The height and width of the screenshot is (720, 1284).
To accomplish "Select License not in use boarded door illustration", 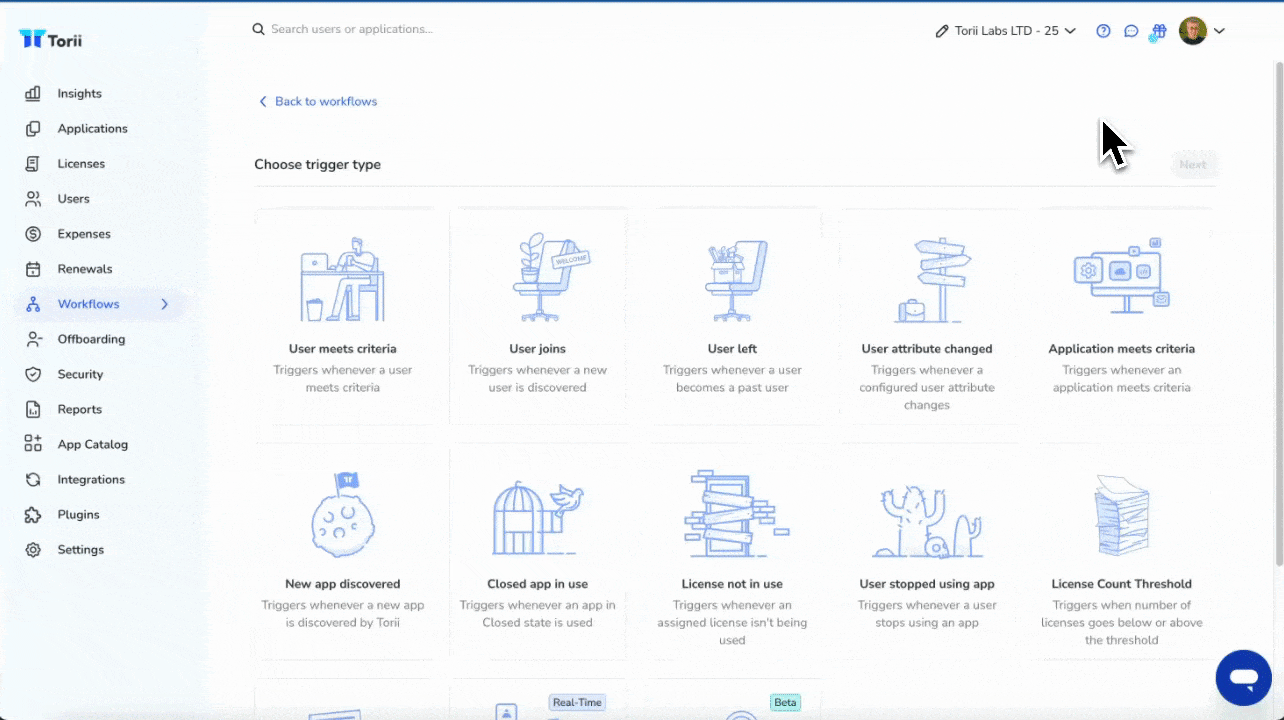I will click(x=735, y=514).
